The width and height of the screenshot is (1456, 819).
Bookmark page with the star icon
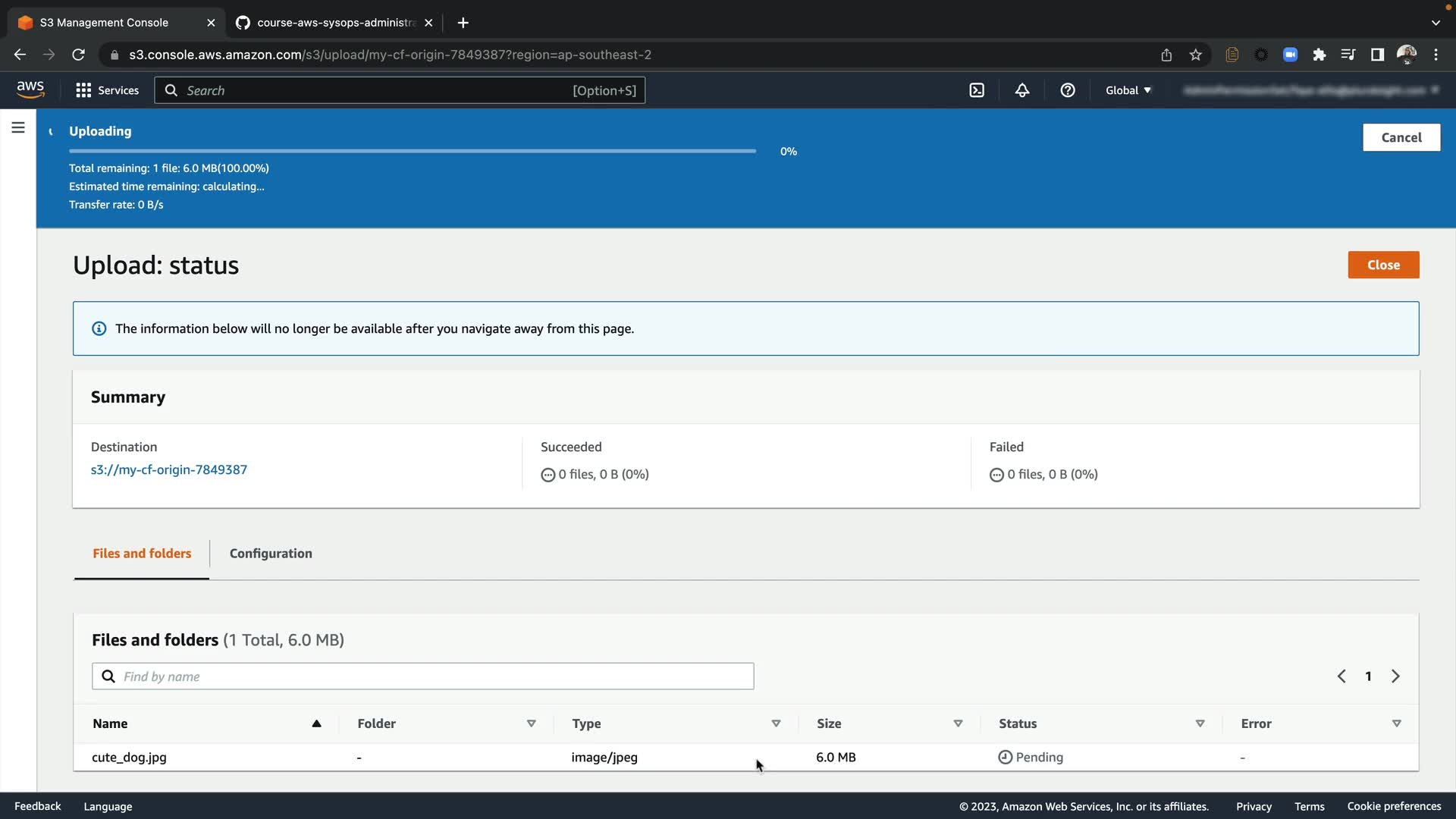1196,55
